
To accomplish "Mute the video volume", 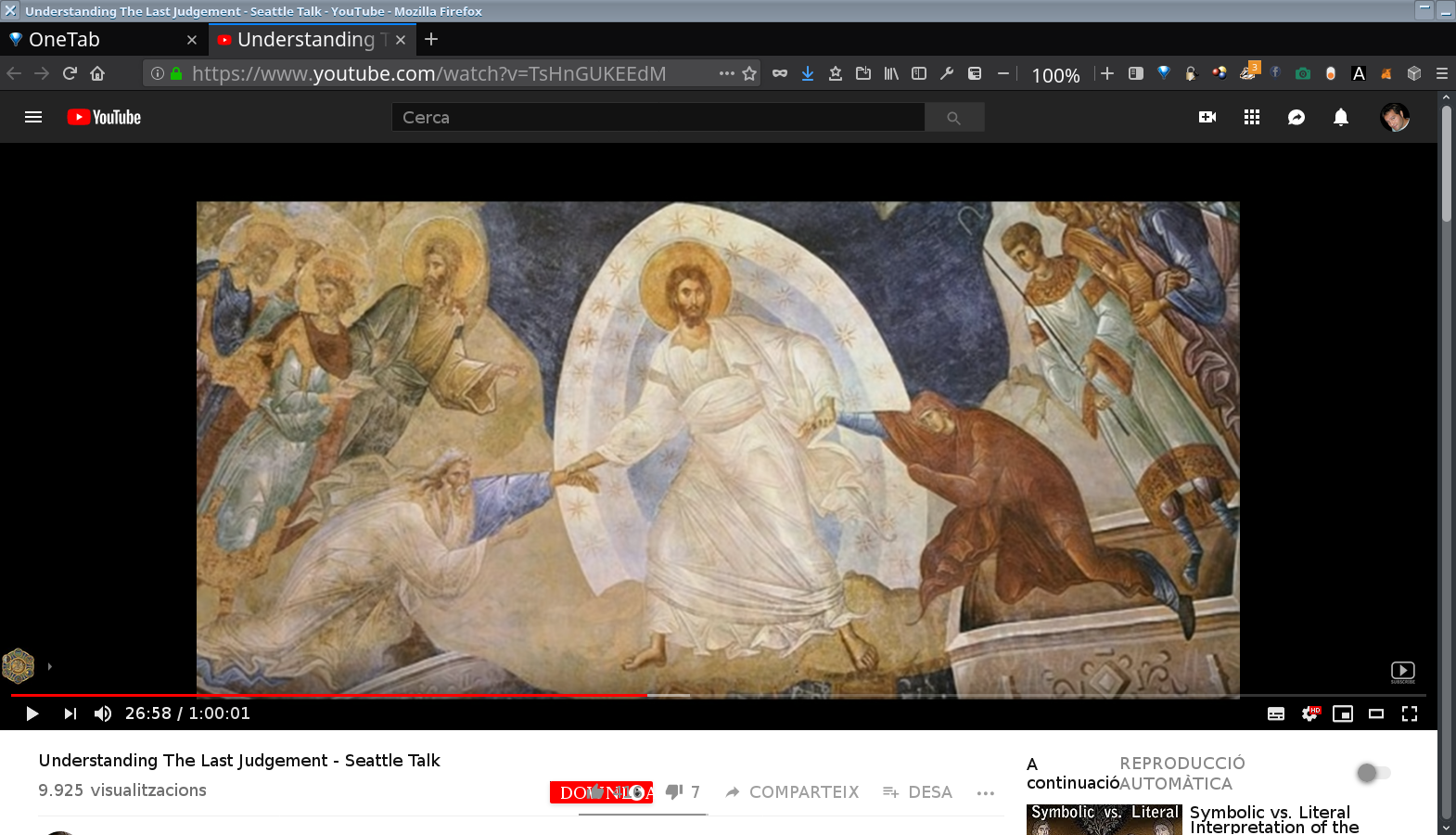I will pyautogui.click(x=103, y=713).
